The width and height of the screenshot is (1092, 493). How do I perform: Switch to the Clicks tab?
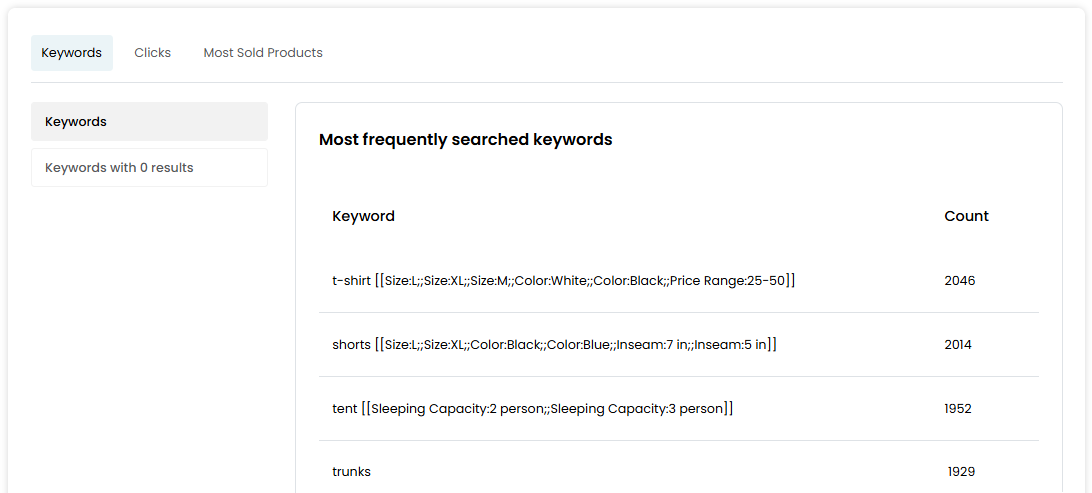[152, 53]
